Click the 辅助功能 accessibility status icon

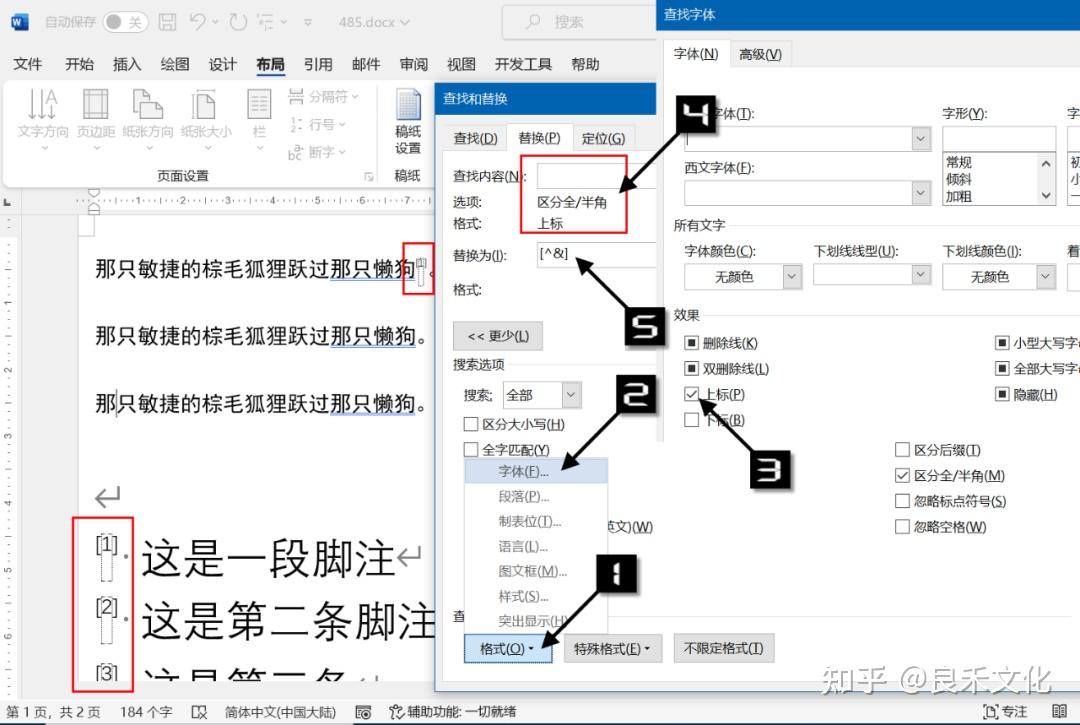tap(397, 711)
